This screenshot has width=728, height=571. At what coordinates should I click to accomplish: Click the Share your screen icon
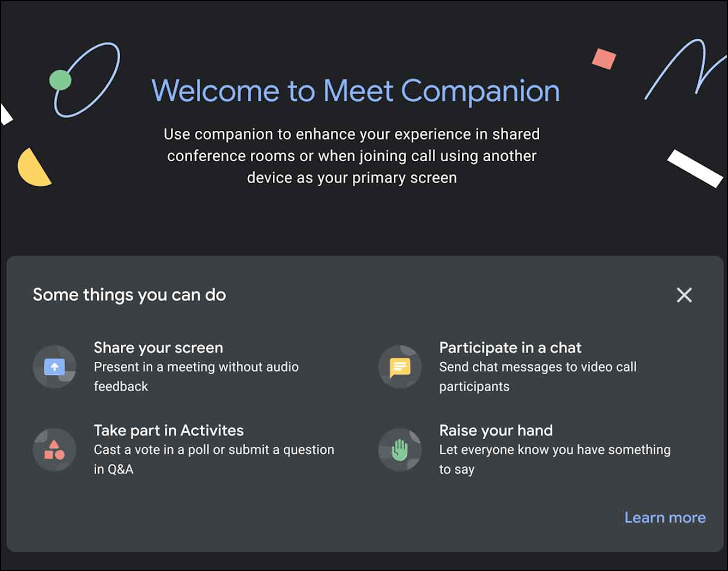tap(54, 367)
